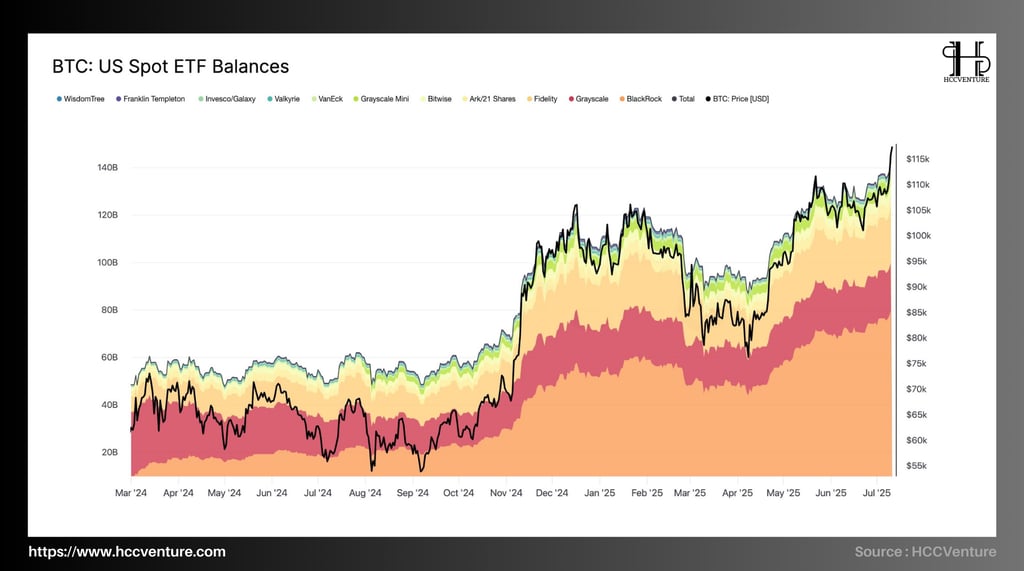Toggle the BTC: Price [USD] legend entry
The height and width of the screenshot is (571, 1024).
[737, 99]
